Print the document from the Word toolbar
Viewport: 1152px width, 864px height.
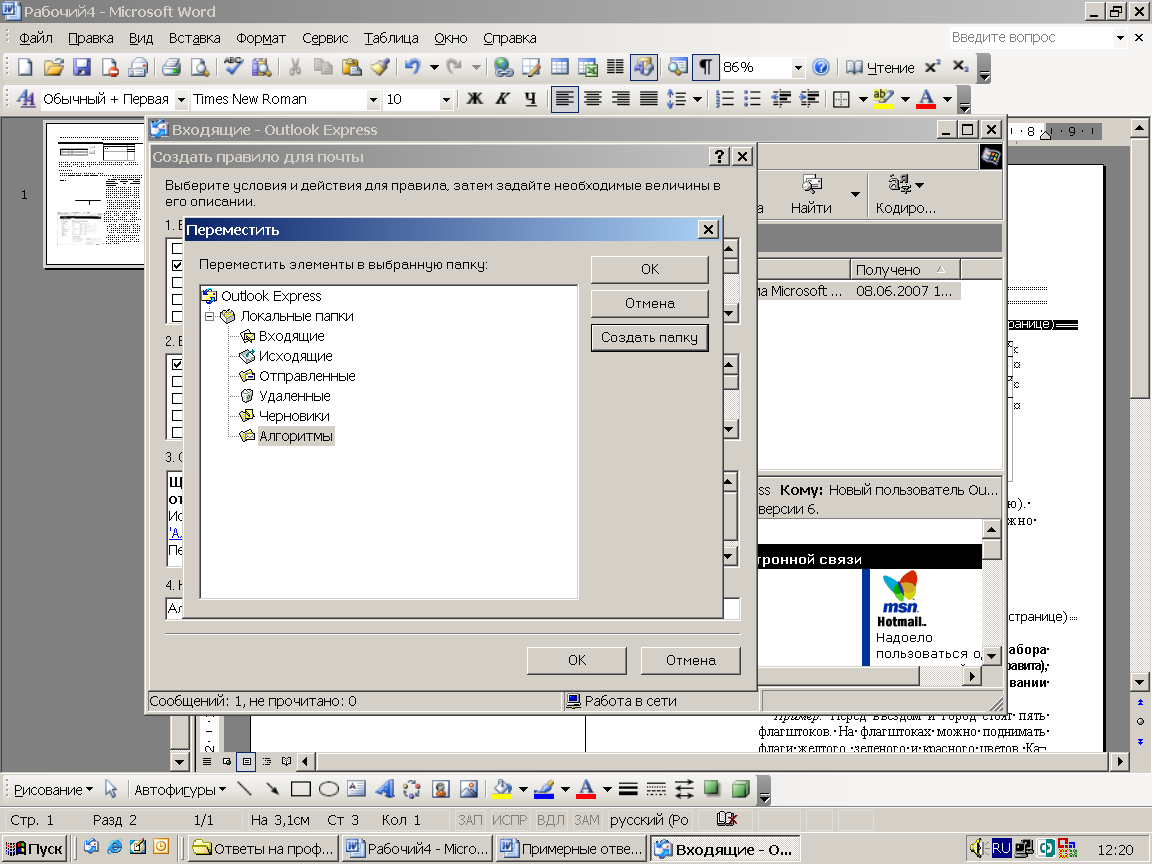pos(171,68)
